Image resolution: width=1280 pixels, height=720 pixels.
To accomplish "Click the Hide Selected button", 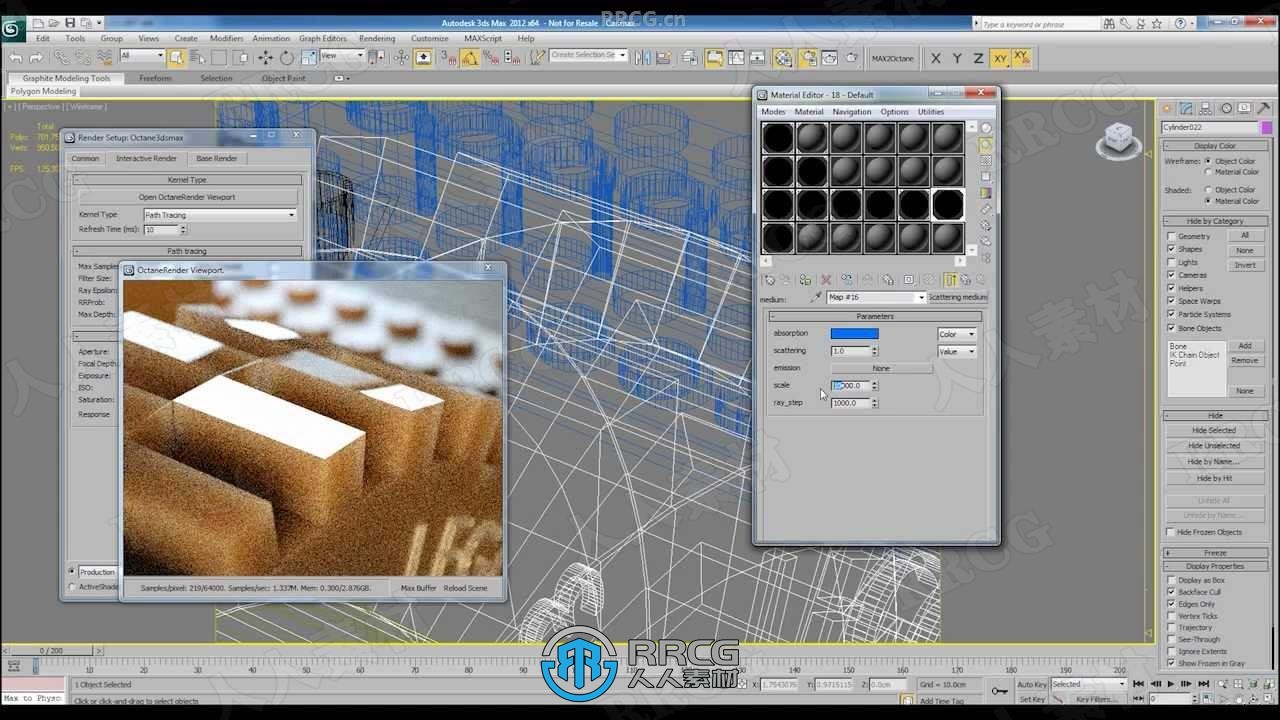I will point(1214,430).
